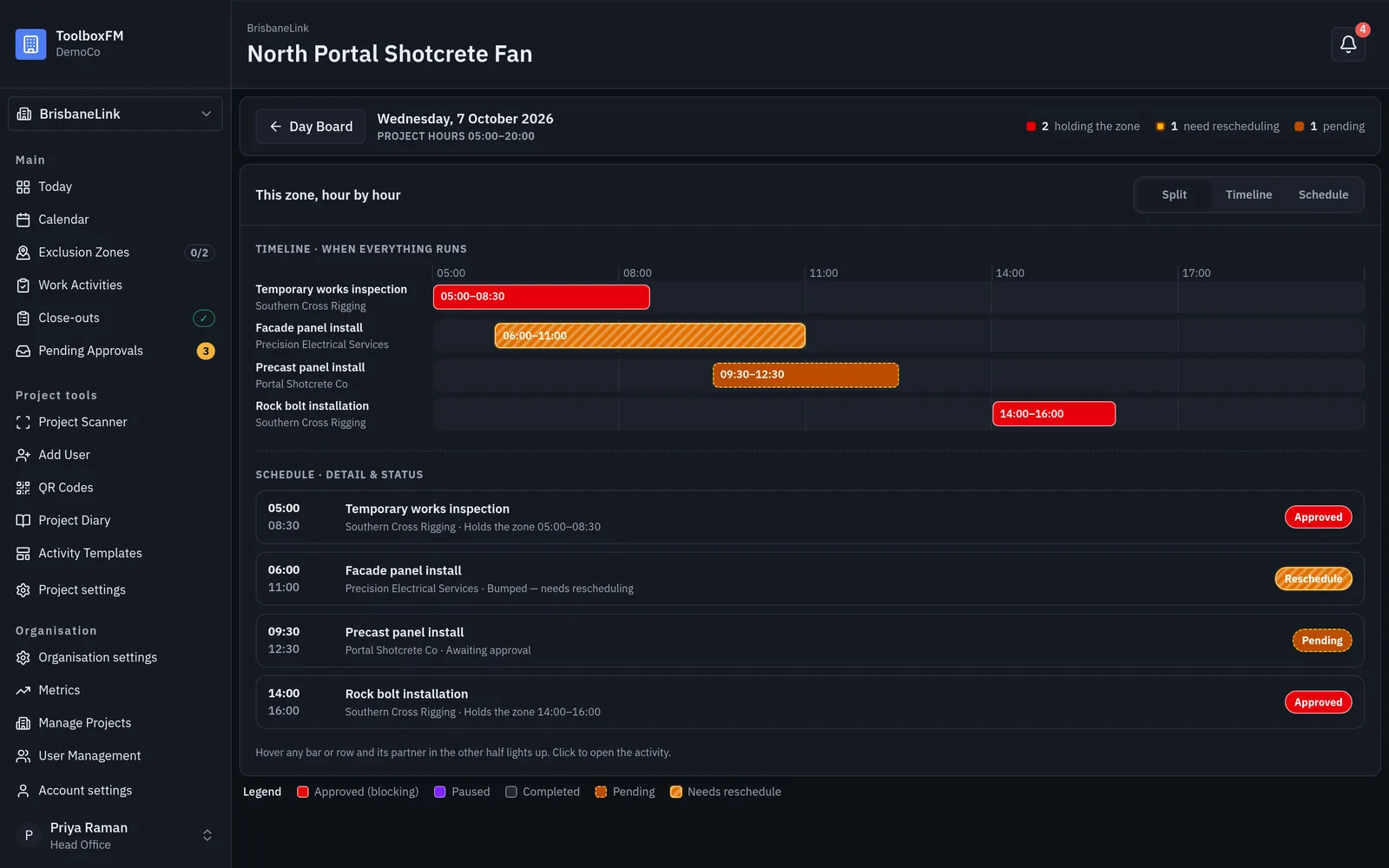This screenshot has height=868, width=1389.
Task: Click the Project Scanner icon
Action: 23,422
